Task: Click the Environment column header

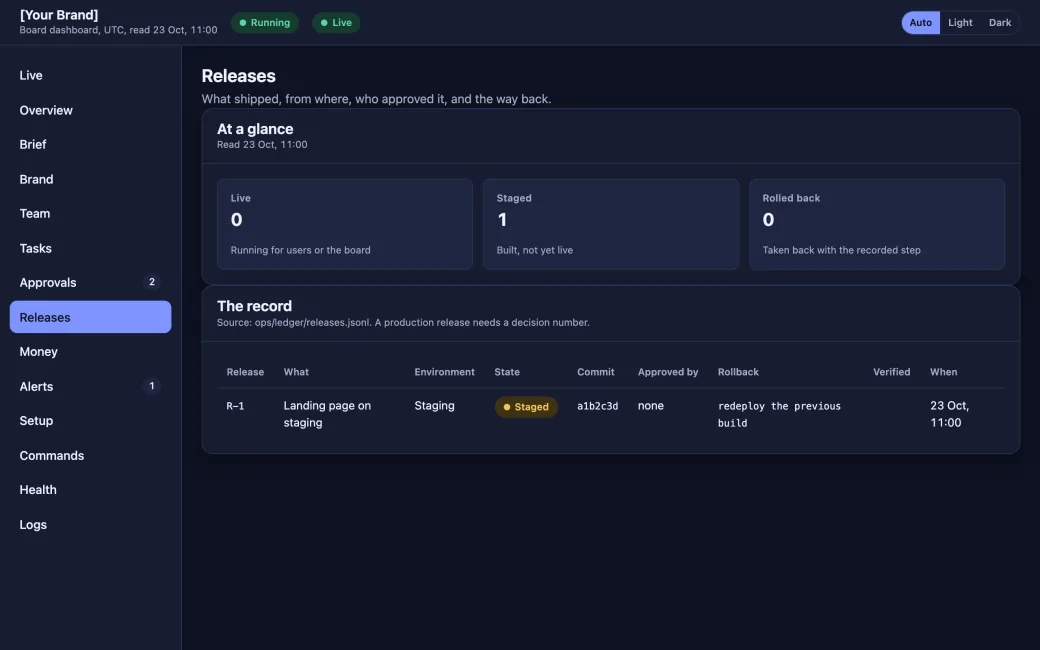Action: coord(444,372)
